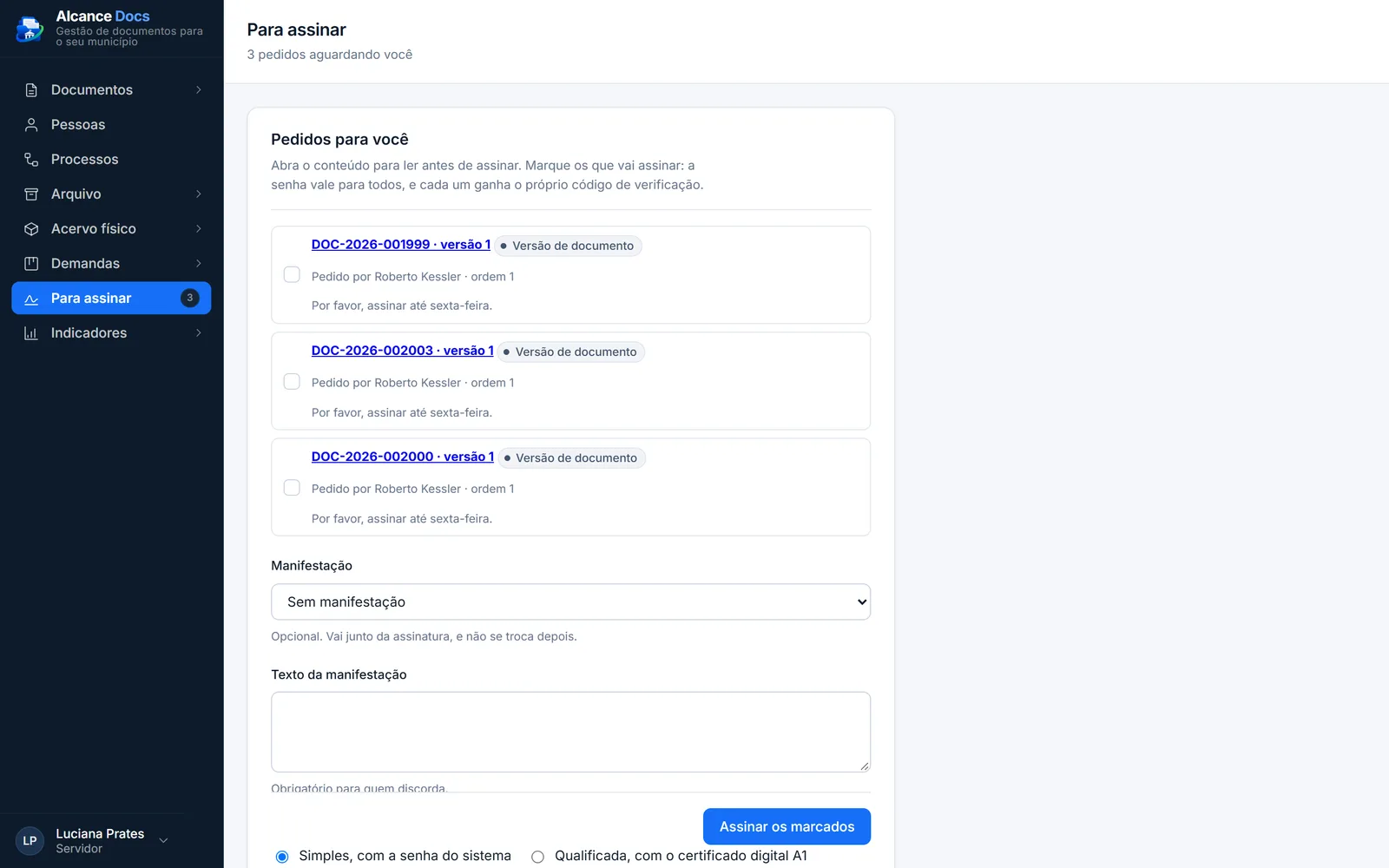Screen dimensions: 1389x868
Task: Open the Manifestação dropdown
Action: (x=570, y=602)
